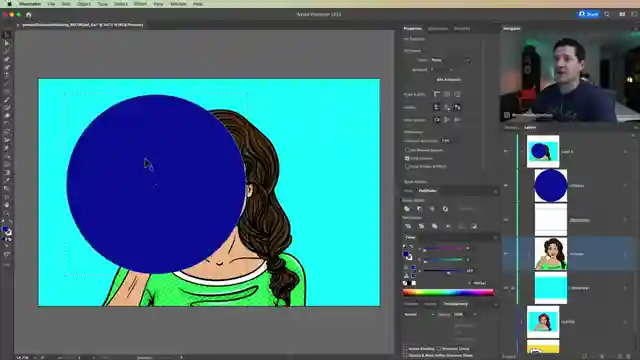
Task: Click the color spectrum bar
Action: click(x=448, y=292)
